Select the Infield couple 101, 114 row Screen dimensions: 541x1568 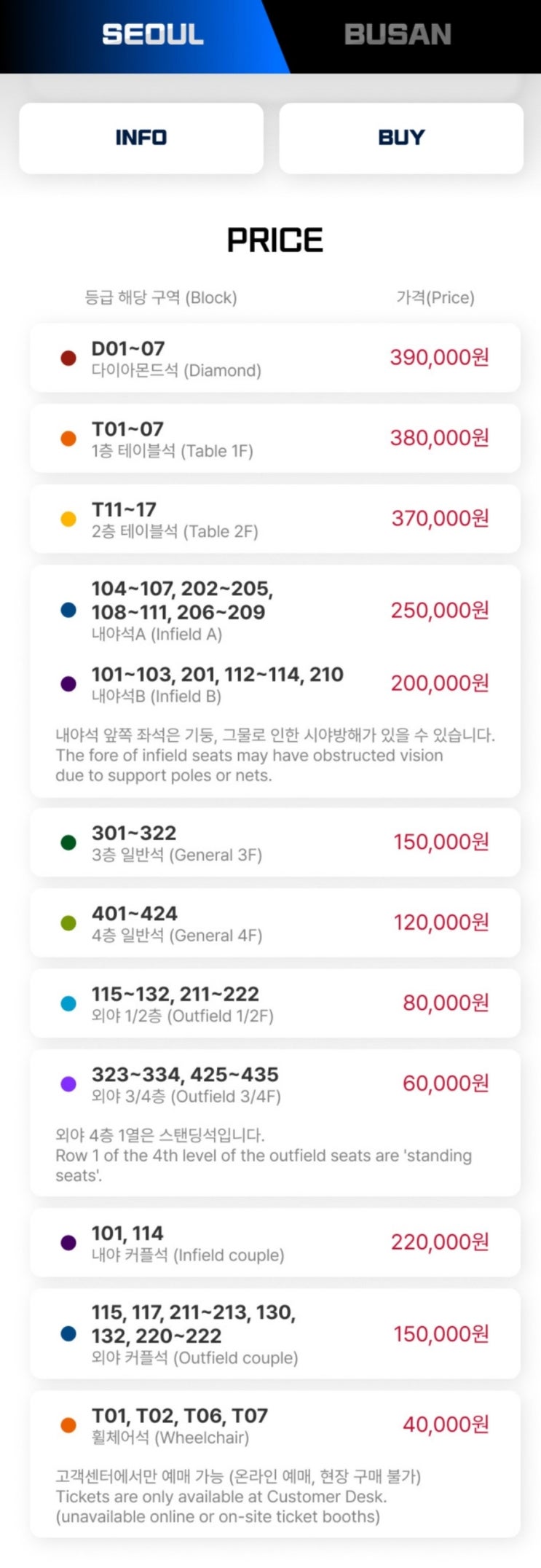pyautogui.click(x=275, y=1242)
